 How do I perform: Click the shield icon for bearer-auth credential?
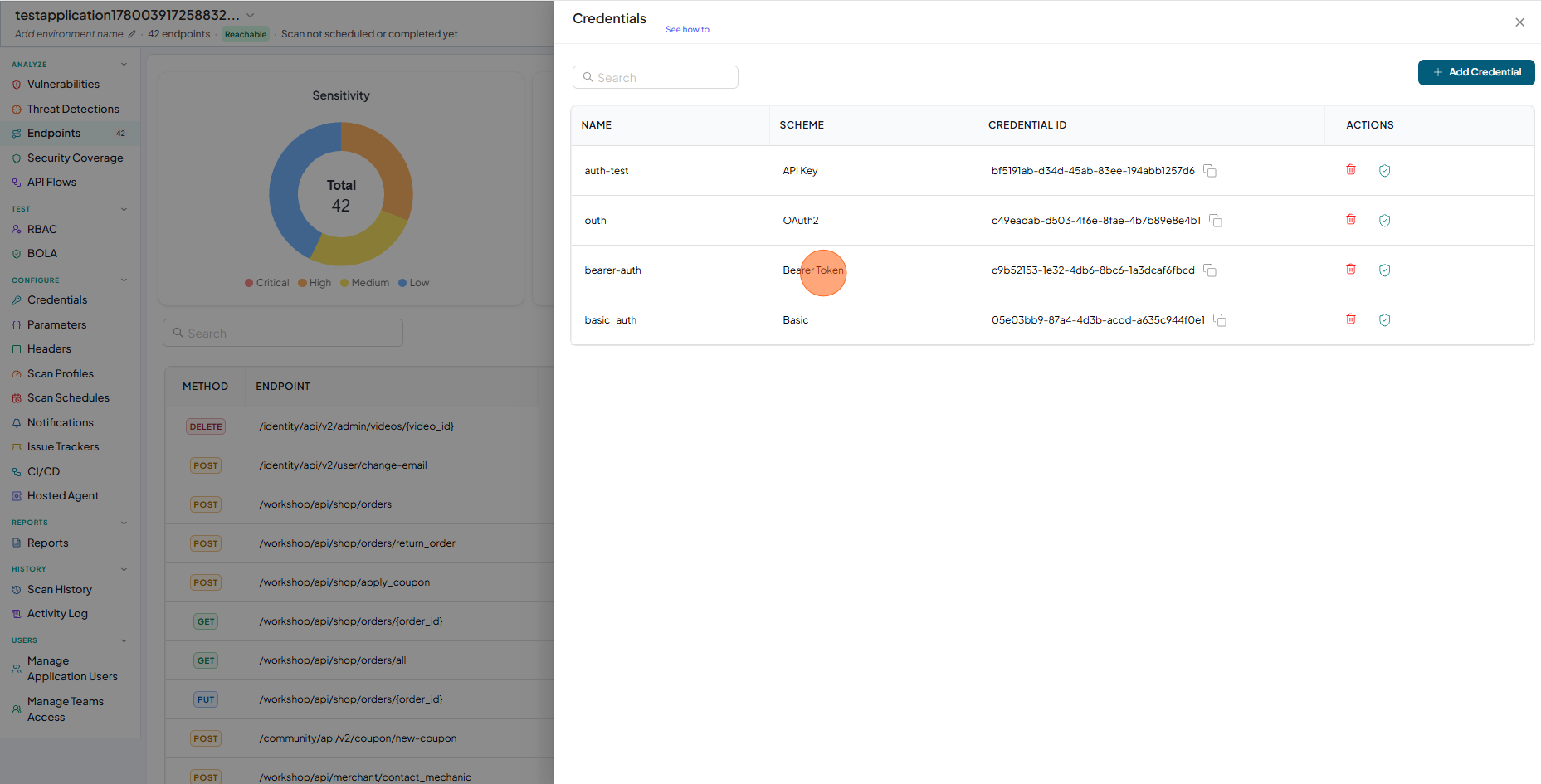pyautogui.click(x=1384, y=270)
